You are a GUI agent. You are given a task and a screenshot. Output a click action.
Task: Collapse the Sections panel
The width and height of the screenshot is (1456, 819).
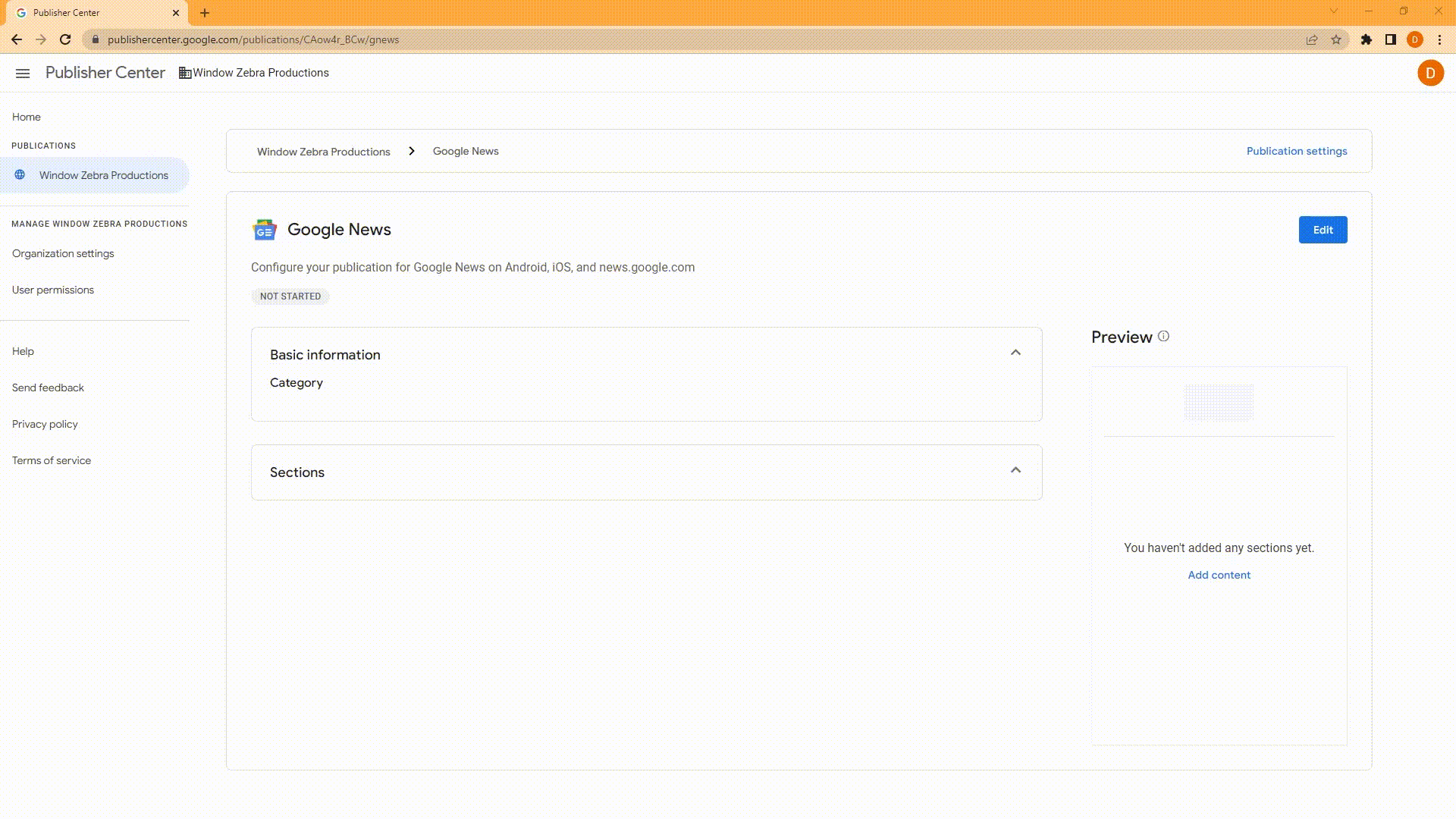point(1016,470)
